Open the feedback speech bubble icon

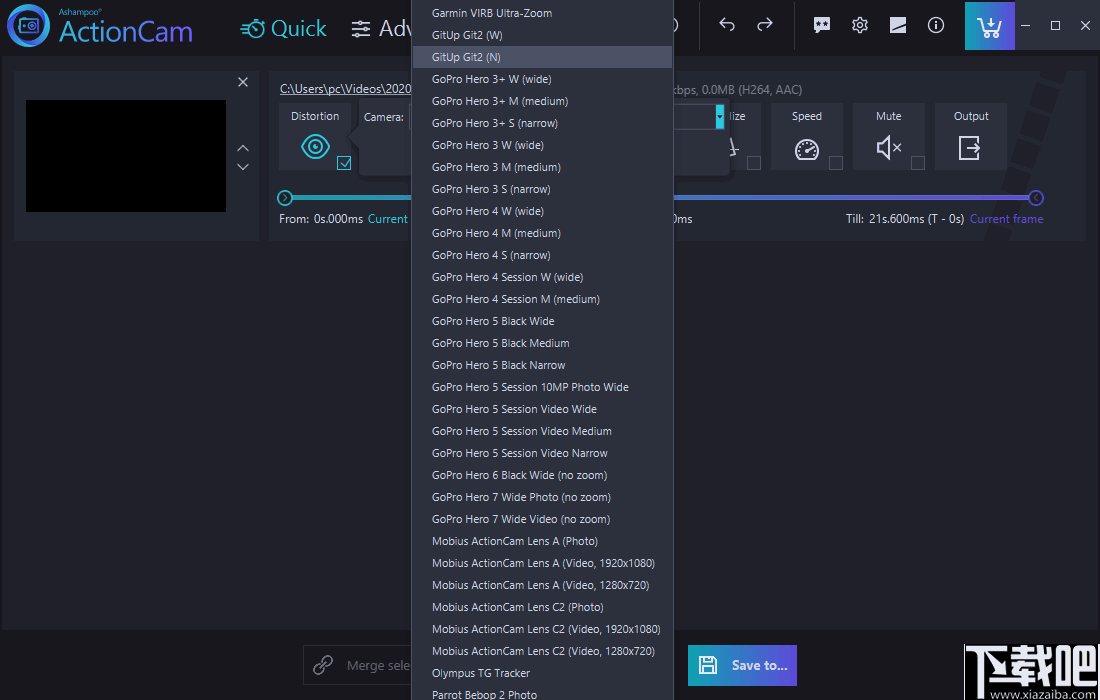[x=821, y=25]
